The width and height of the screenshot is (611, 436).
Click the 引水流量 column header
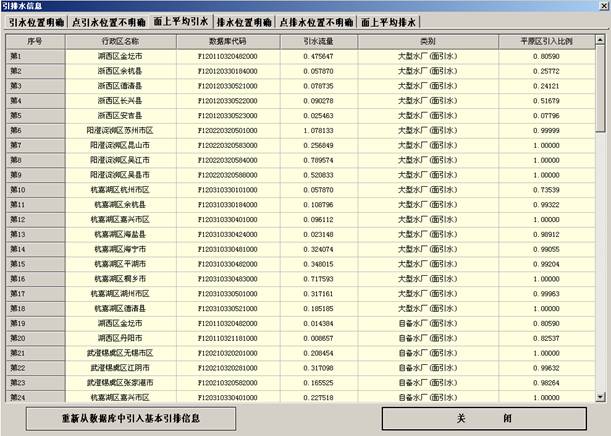click(x=320, y=41)
